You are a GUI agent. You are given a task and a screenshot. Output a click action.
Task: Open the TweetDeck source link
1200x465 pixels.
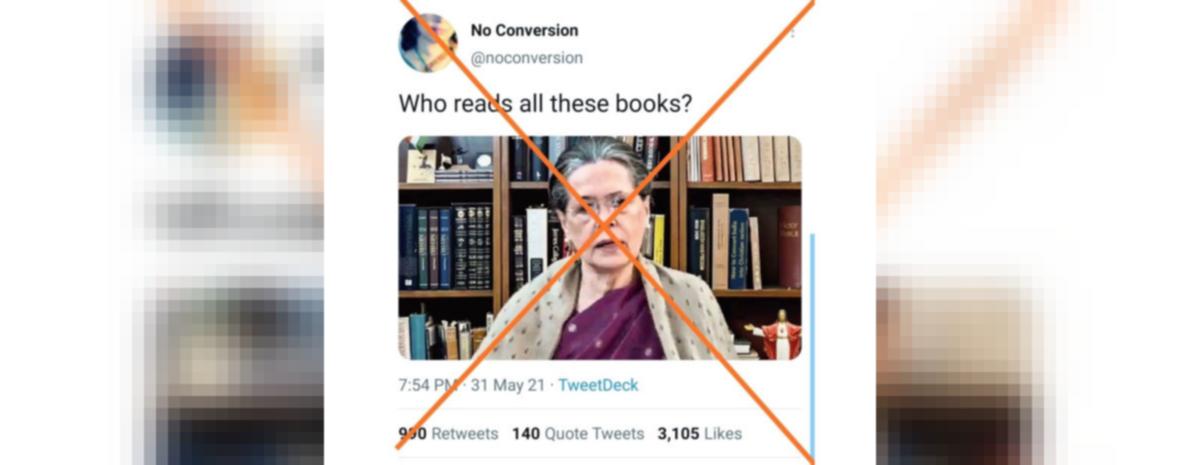tap(598, 385)
